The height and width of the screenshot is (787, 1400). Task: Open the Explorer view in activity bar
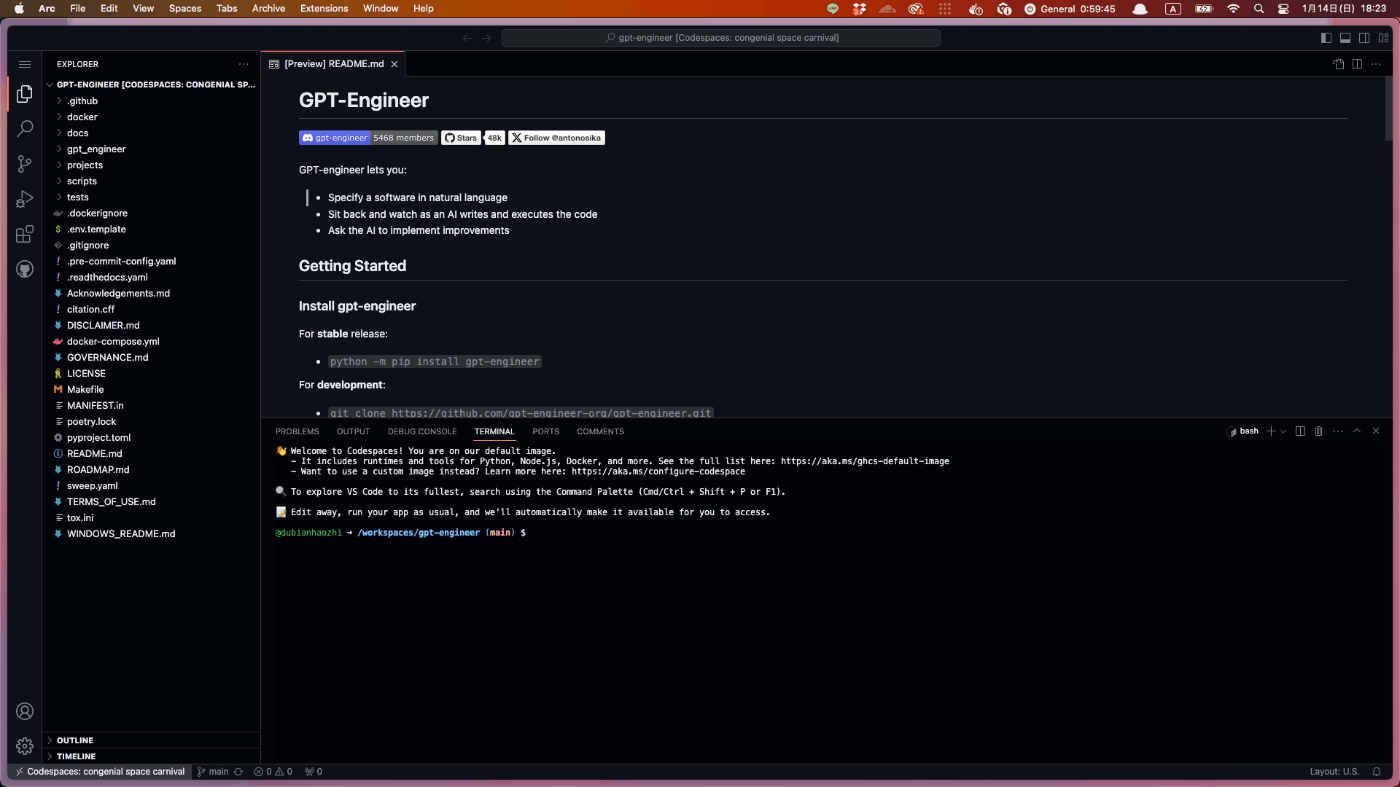tap(25, 94)
